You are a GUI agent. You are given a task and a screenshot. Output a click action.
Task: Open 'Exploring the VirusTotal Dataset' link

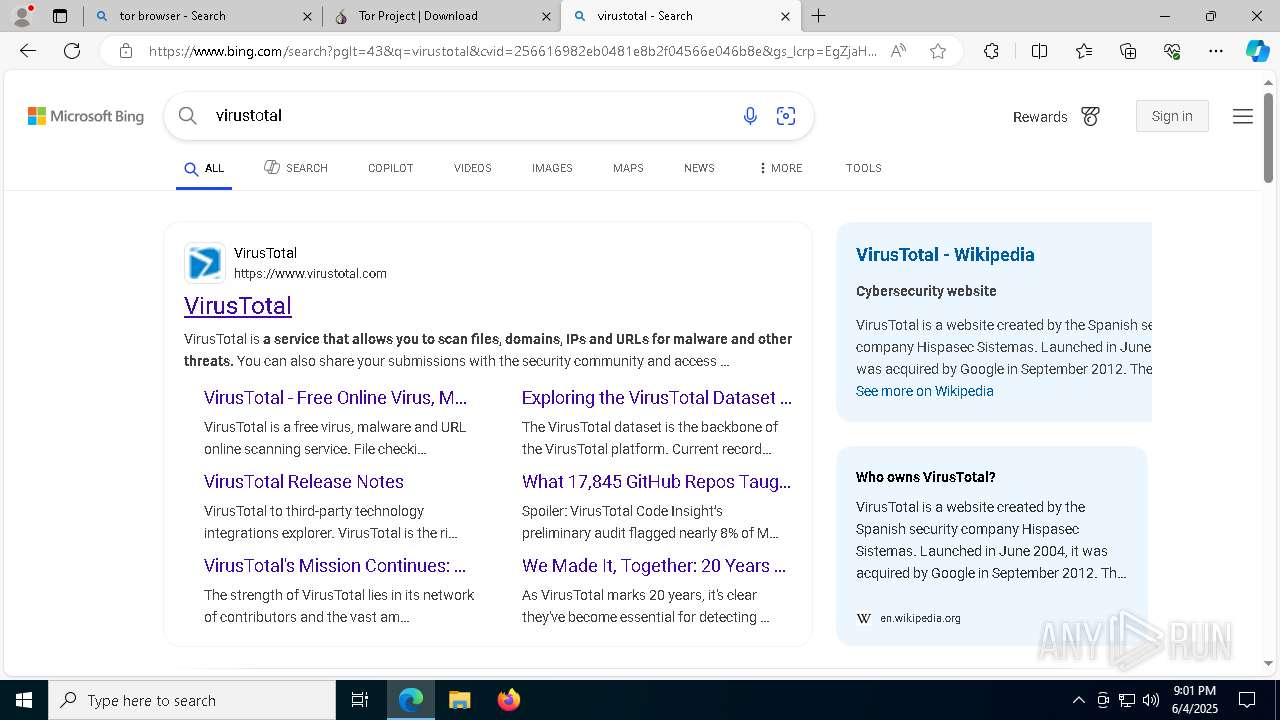pos(656,398)
